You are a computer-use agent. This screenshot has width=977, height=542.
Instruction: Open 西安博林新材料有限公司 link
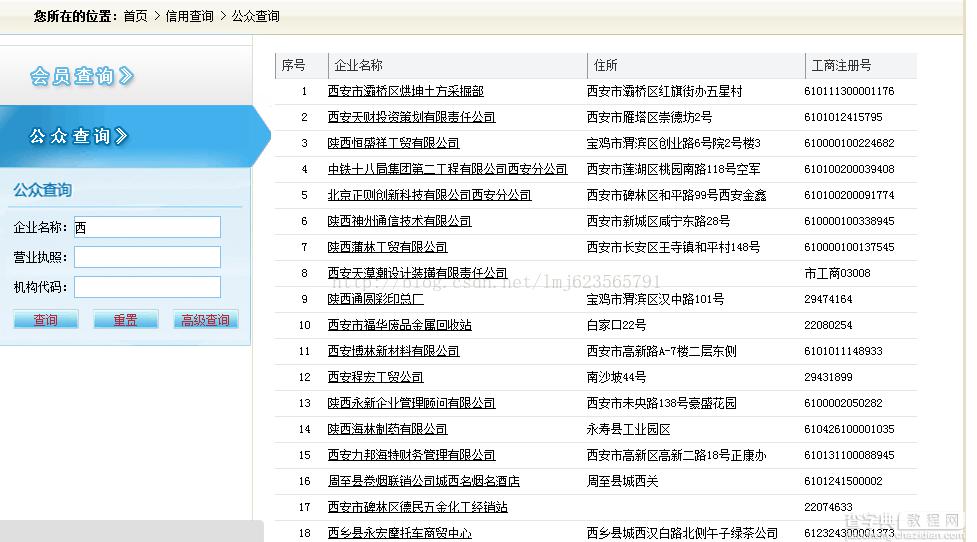point(393,351)
